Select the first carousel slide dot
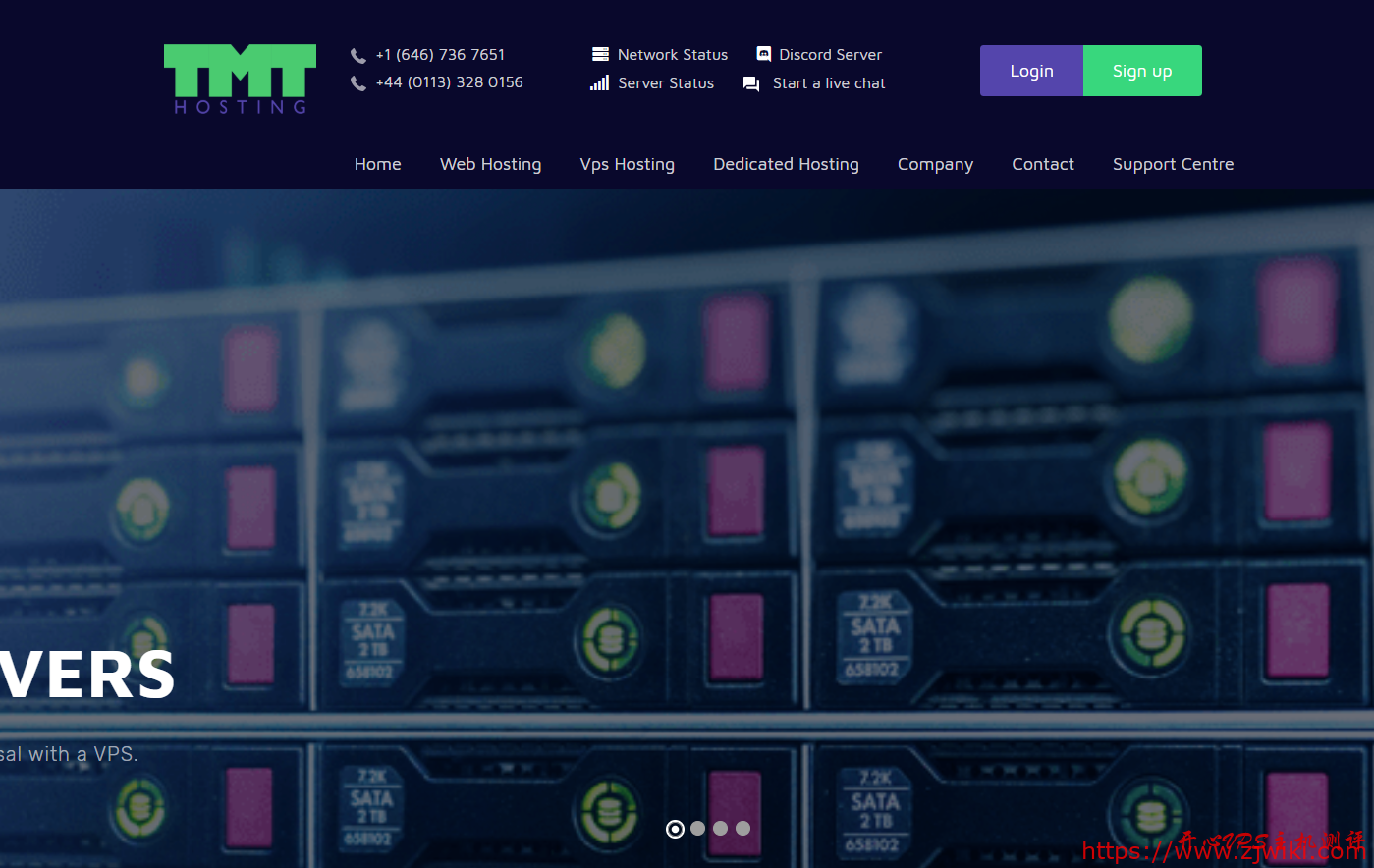 pos(675,829)
